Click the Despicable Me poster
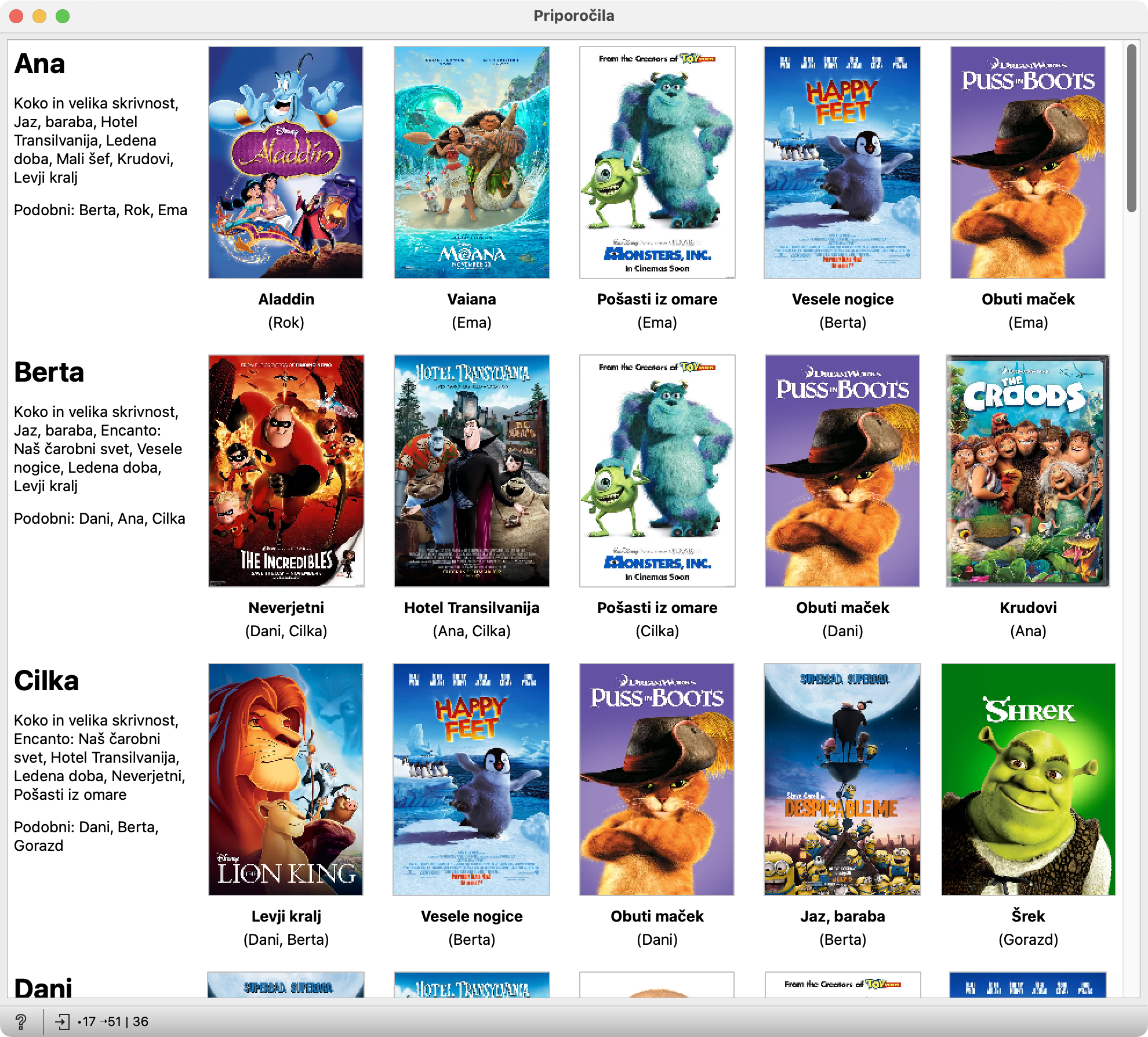1148x1037 pixels. pos(842,779)
